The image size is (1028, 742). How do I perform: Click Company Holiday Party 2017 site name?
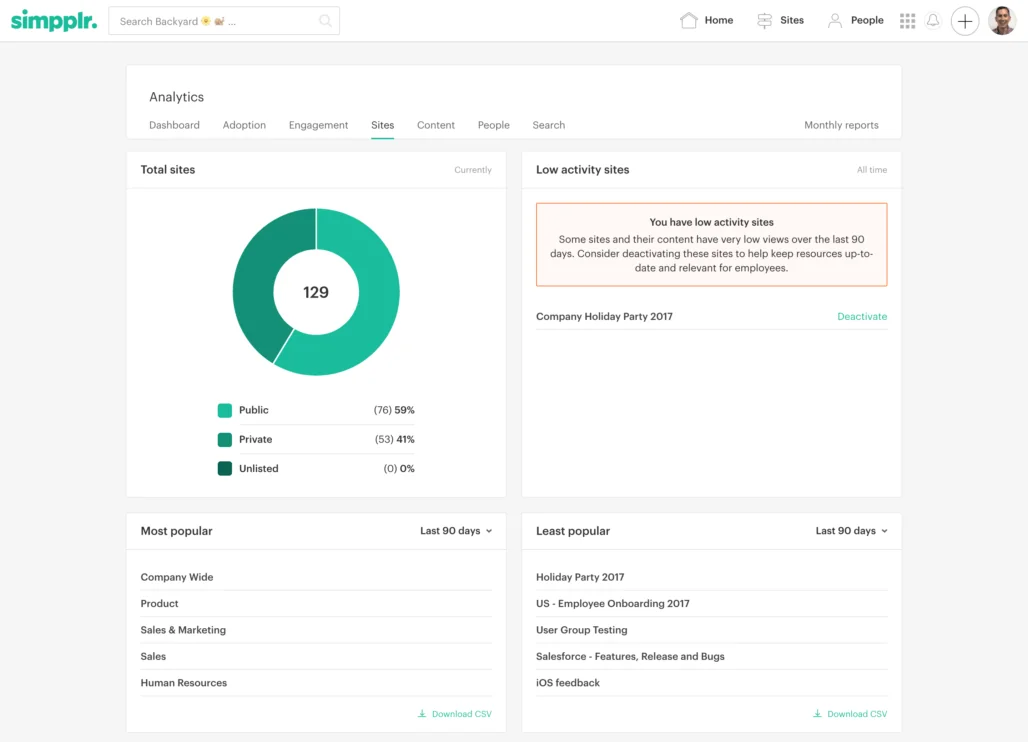(x=604, y=317)
